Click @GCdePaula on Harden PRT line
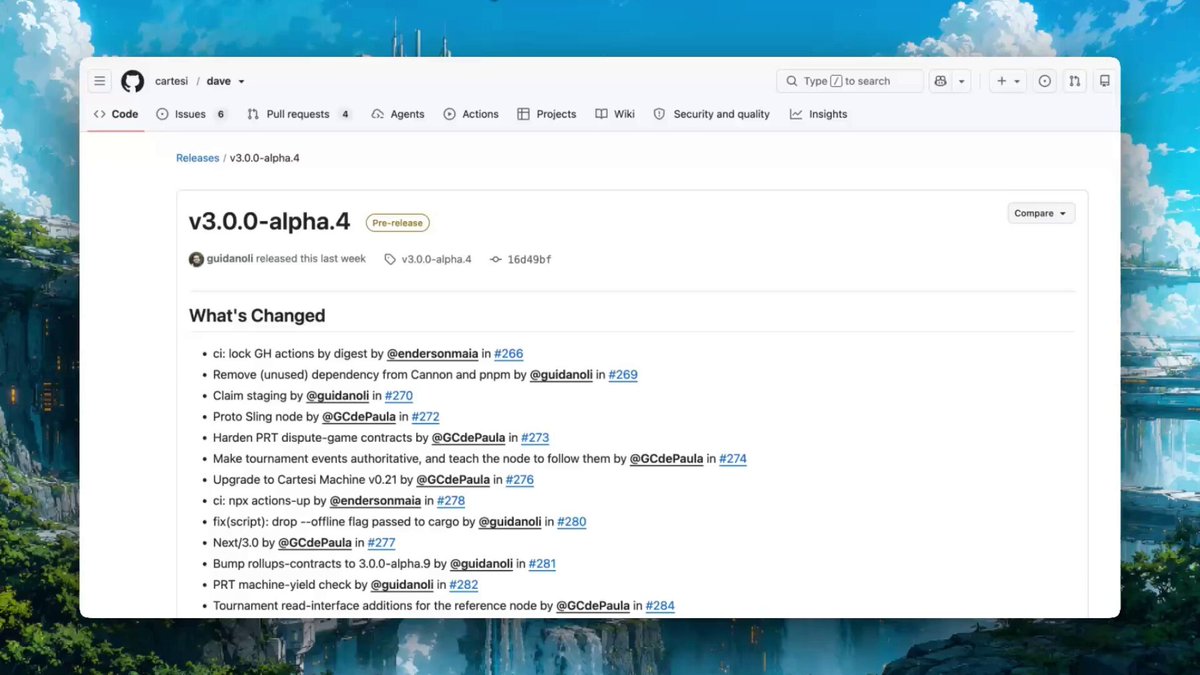The width and height of the screenshot is (1200, 675). click(468, 438)
